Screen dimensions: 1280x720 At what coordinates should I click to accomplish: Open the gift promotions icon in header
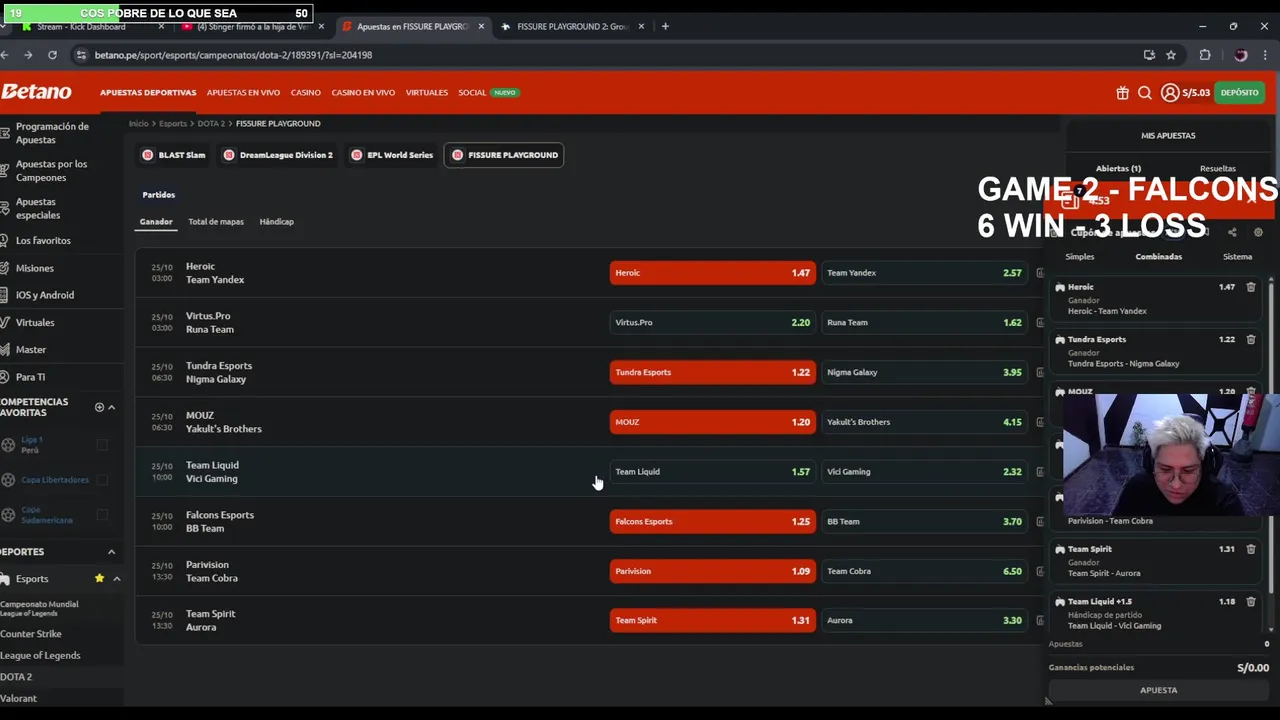coord(1122,93)
